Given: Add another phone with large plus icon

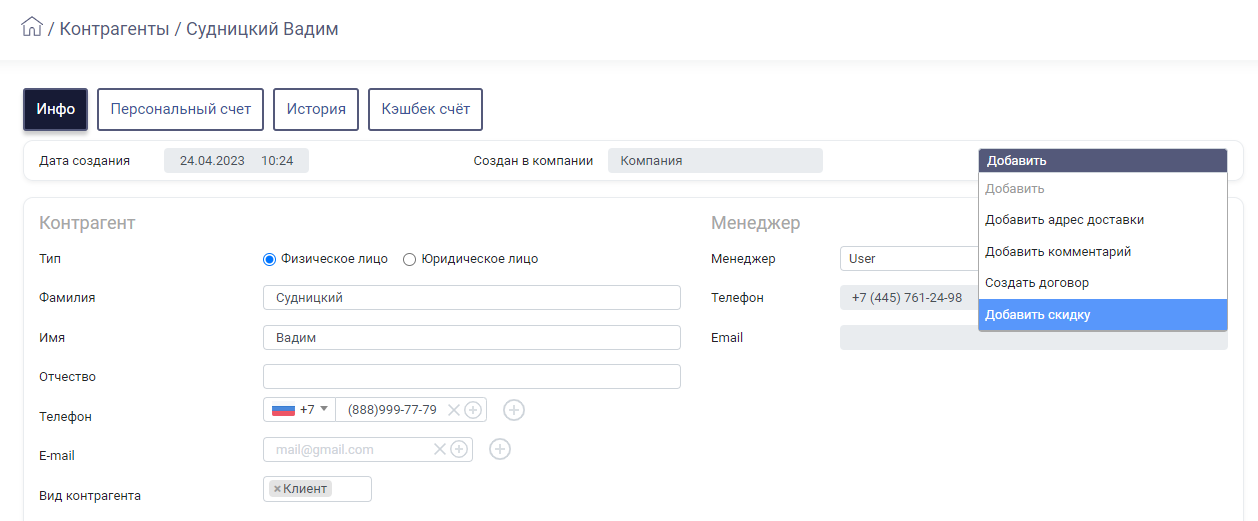Looking at the screenshot, I should 514,409.
